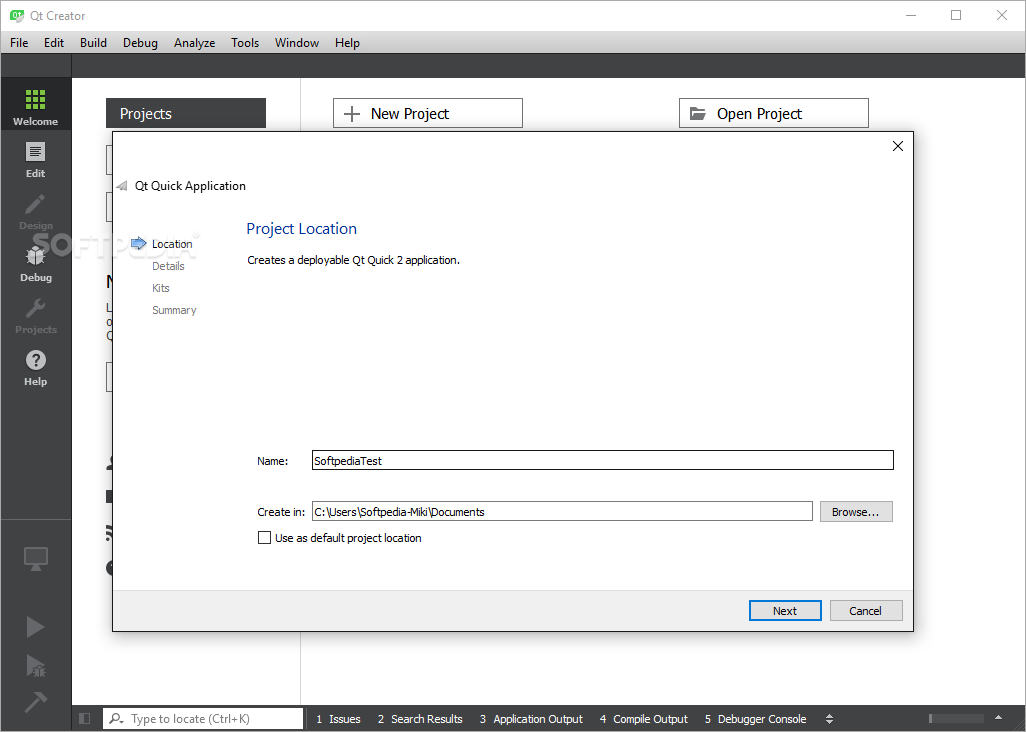
Task: Open the Issues output pane
Action: point(338,718)
